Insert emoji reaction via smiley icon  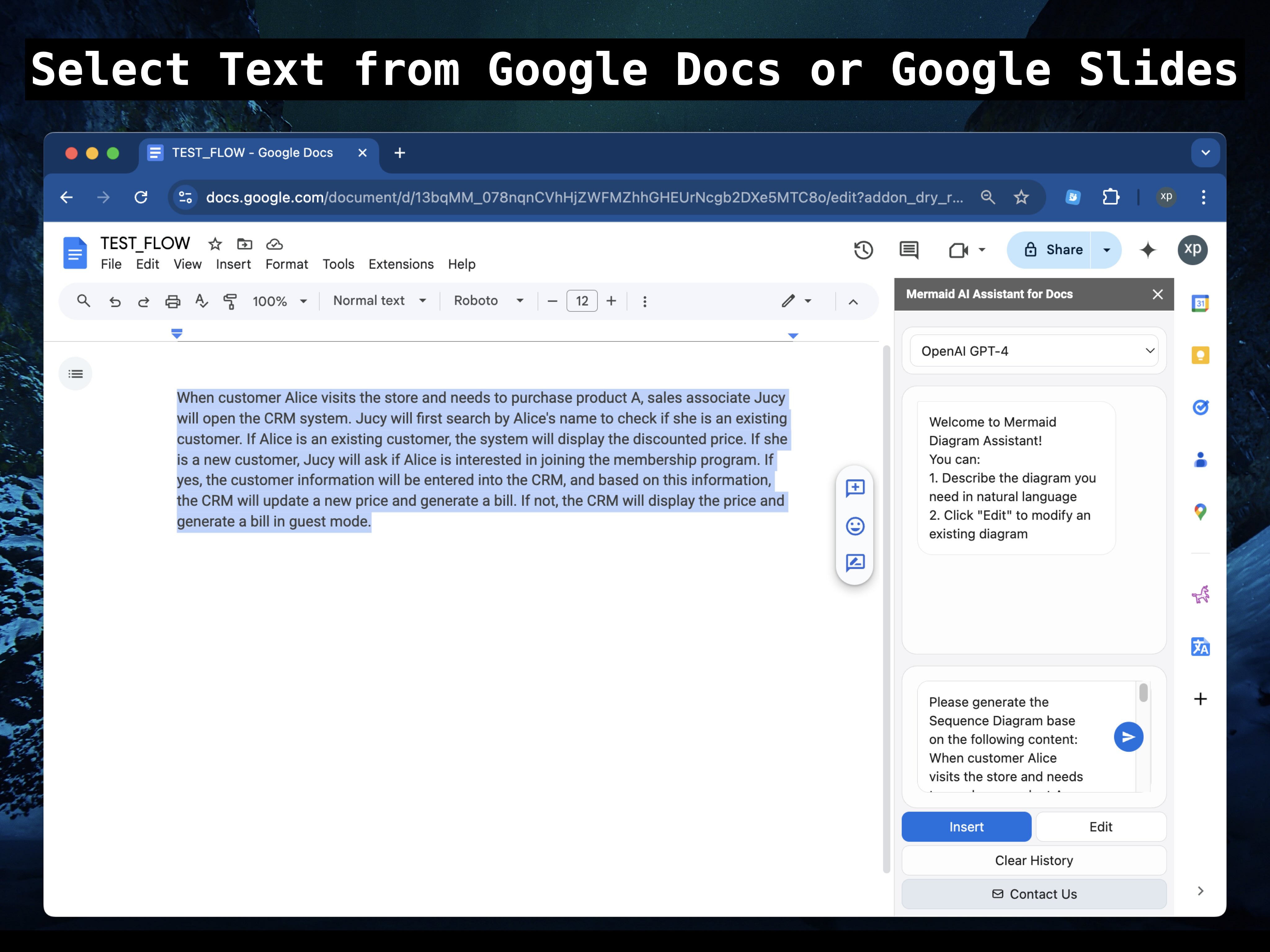tap(855, 526)
